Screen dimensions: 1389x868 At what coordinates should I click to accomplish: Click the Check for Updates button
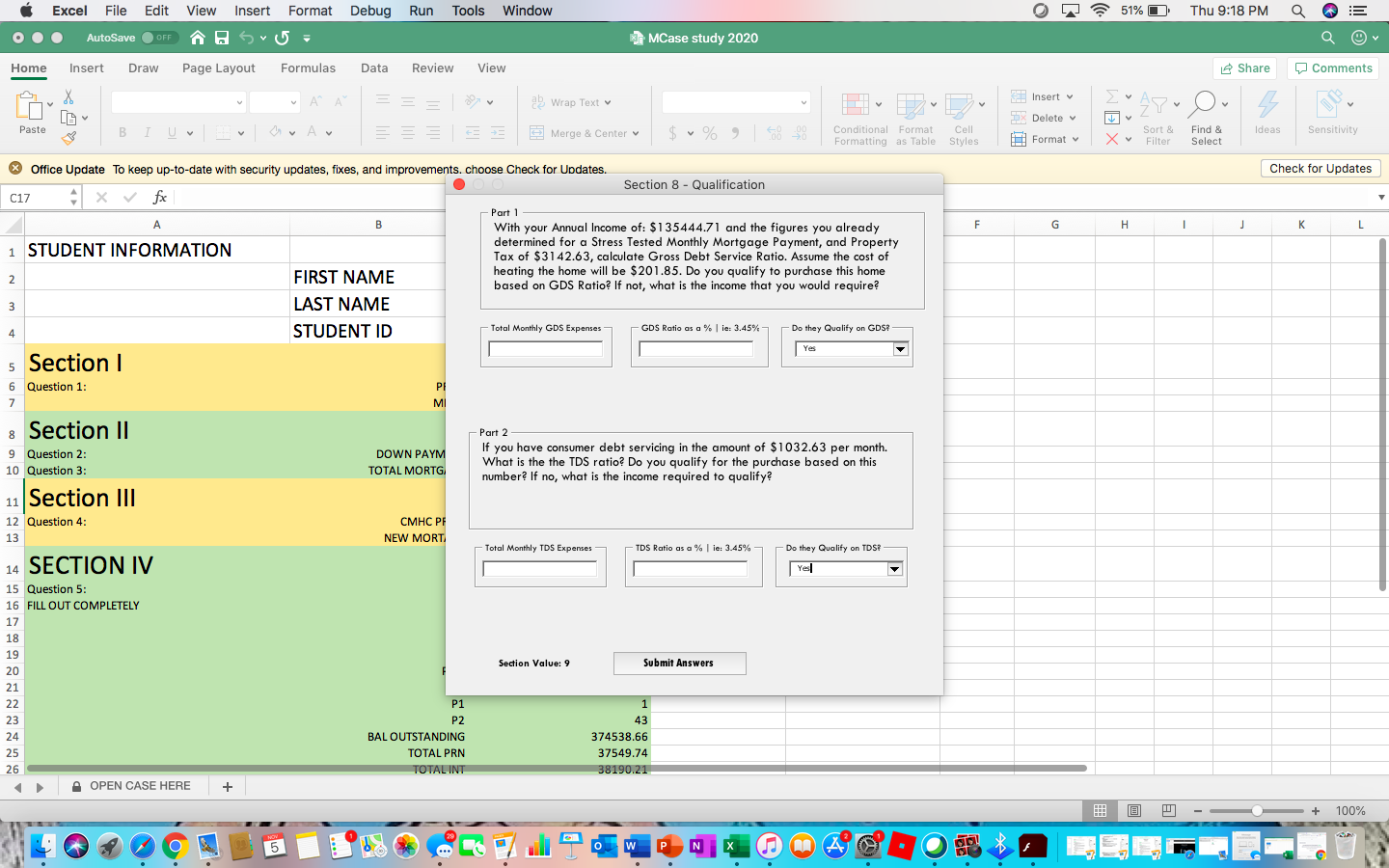pyautogui.click(x=1321, y=169)
